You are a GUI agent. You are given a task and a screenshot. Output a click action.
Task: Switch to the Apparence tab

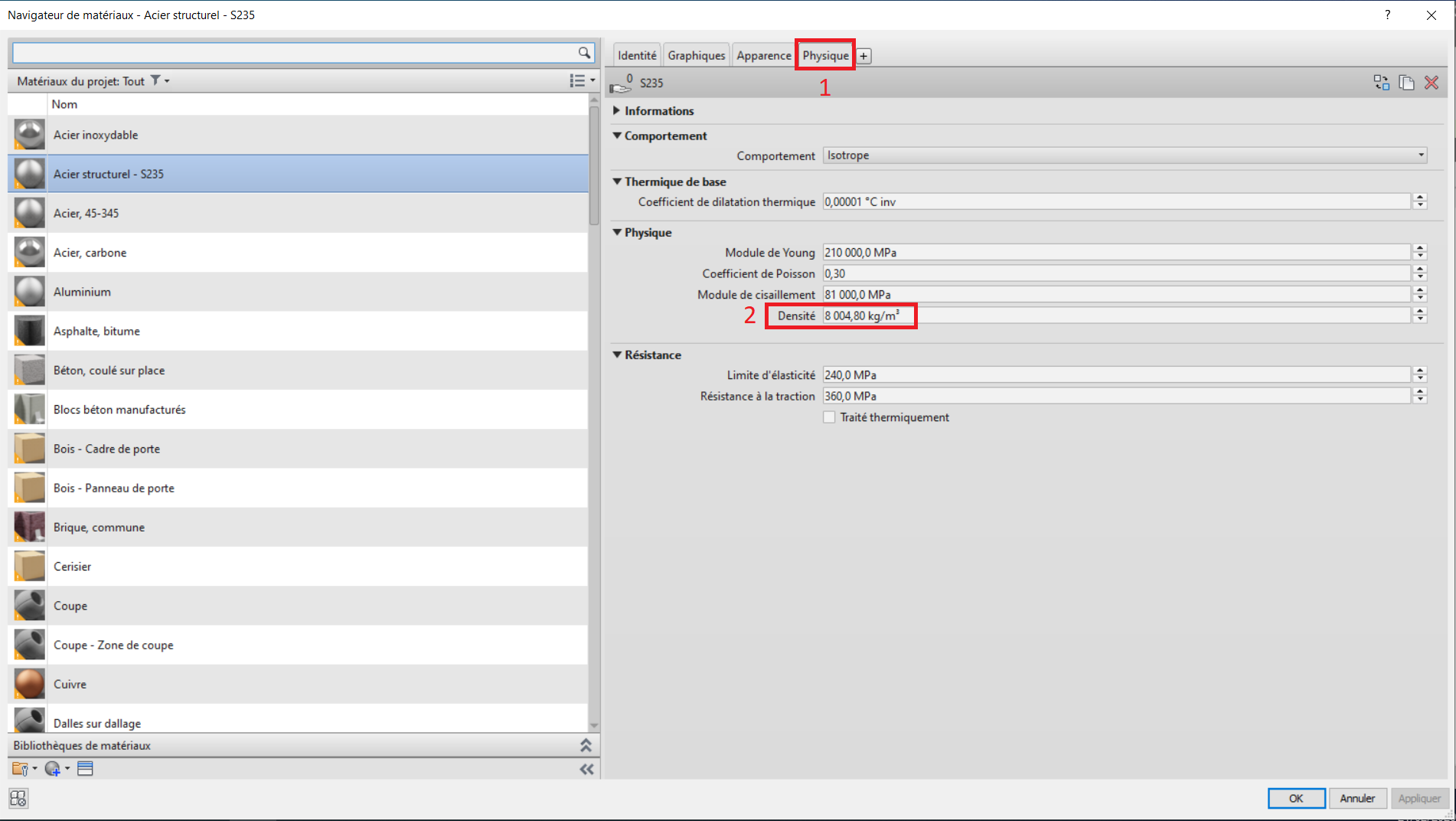click(x=763, y=56)
